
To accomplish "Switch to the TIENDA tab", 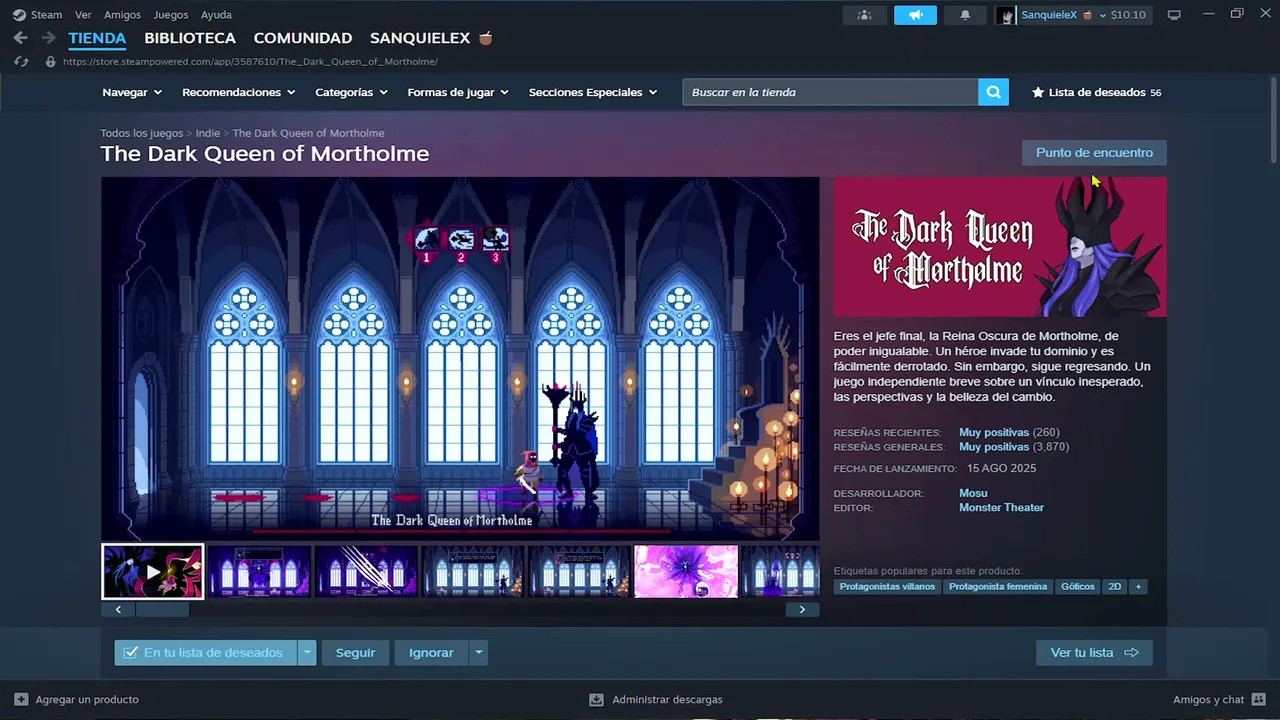I will click(97, 38).
